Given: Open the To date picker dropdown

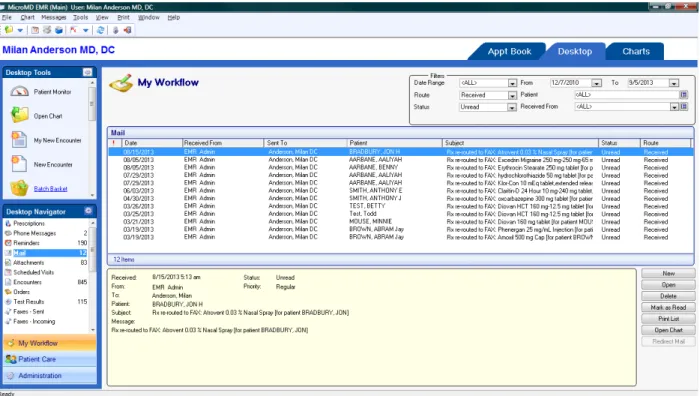Looking at the screenshot, I should point(674,83).
